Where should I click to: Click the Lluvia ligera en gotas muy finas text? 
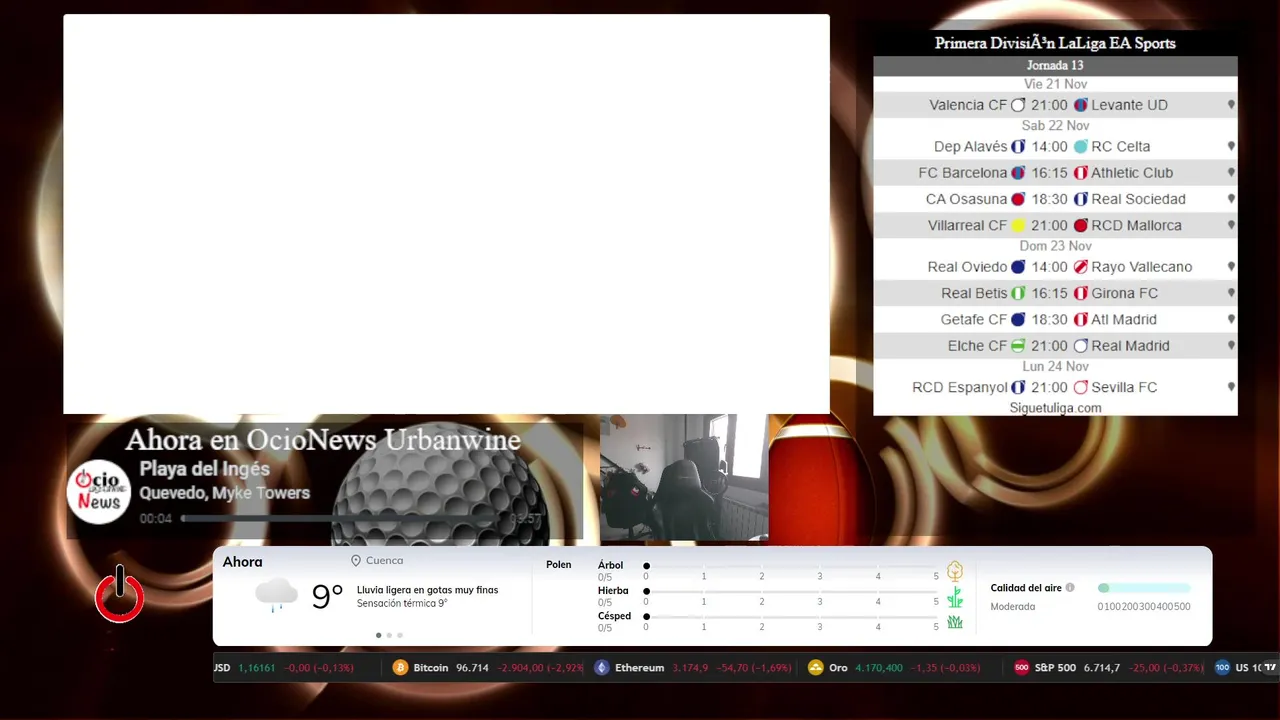click(x=427, y=590)
